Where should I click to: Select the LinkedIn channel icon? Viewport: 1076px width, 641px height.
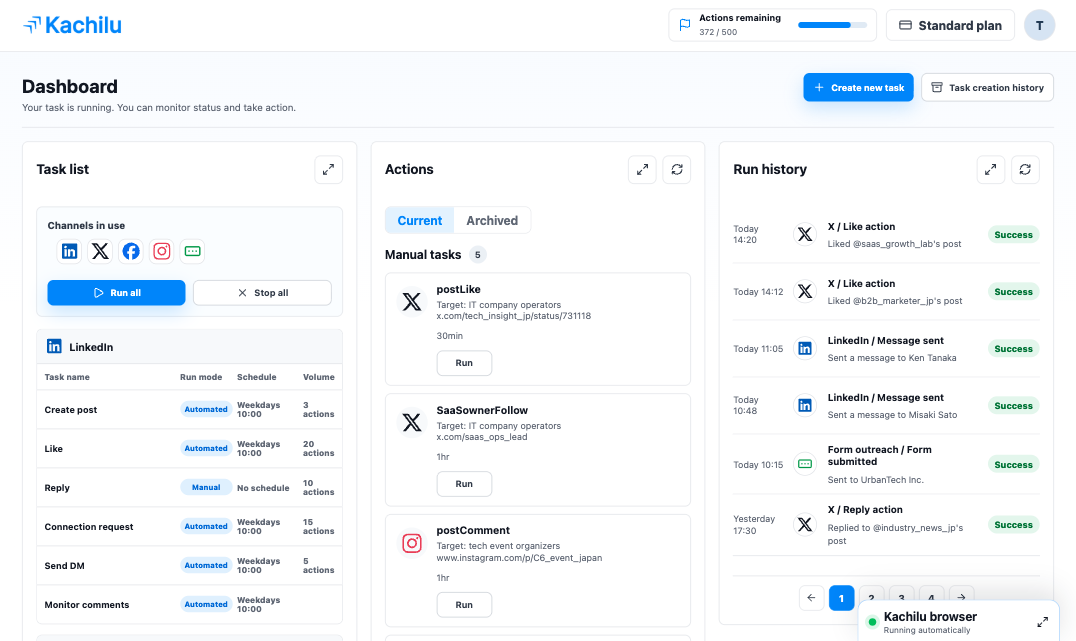click(x=69, y=251)
